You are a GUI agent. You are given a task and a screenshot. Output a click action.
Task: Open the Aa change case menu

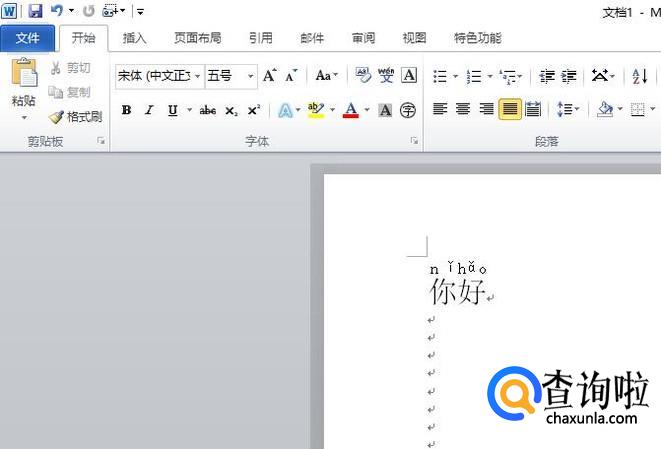pos(327,75)
